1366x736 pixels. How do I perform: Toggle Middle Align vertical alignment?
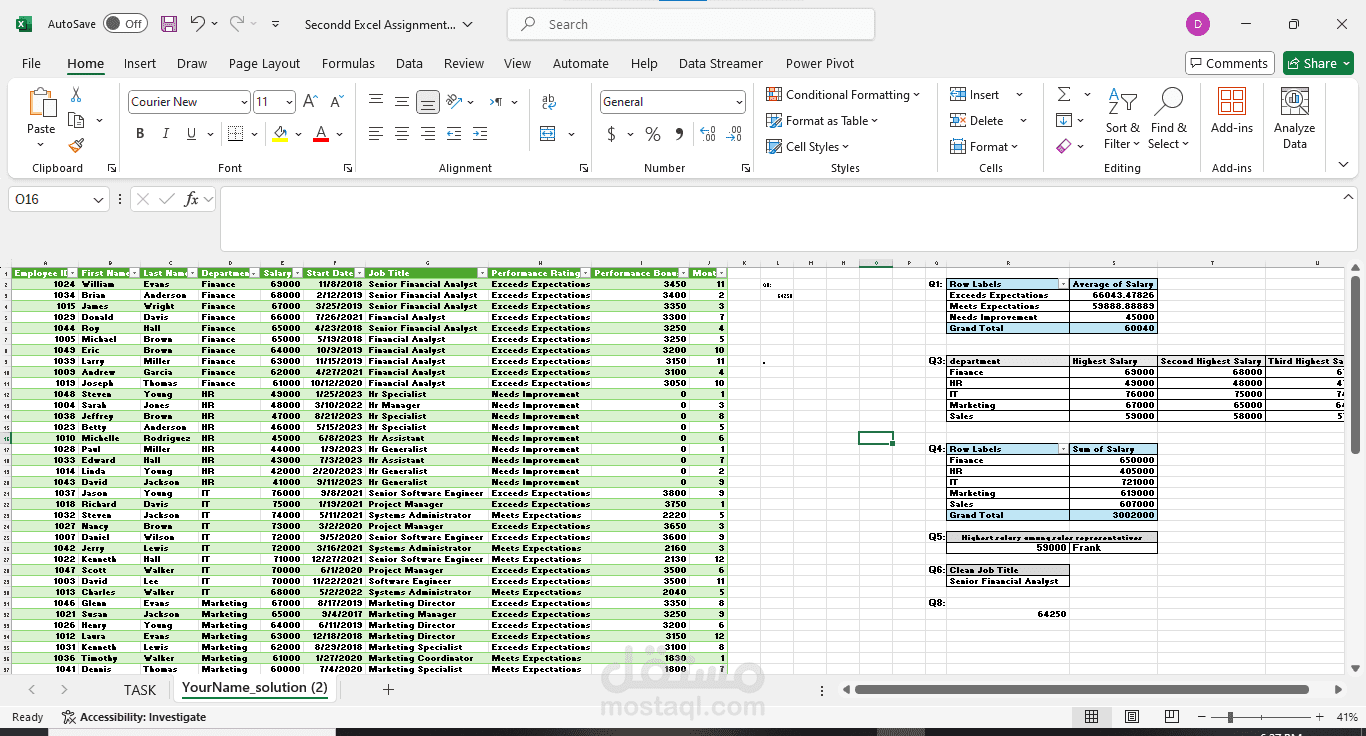coord(402,102)
